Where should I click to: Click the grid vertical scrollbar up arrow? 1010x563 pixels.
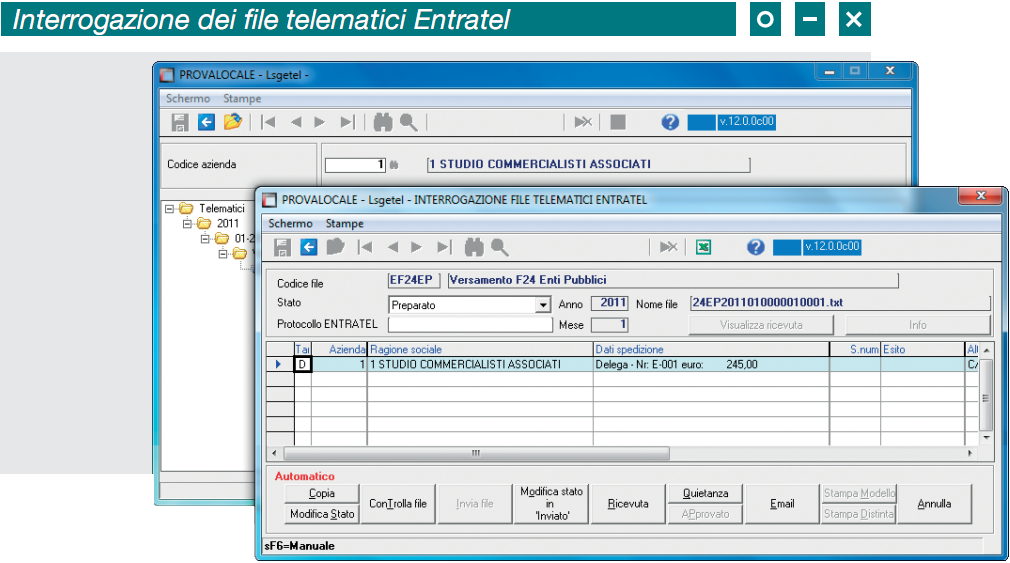coord(986,349)
